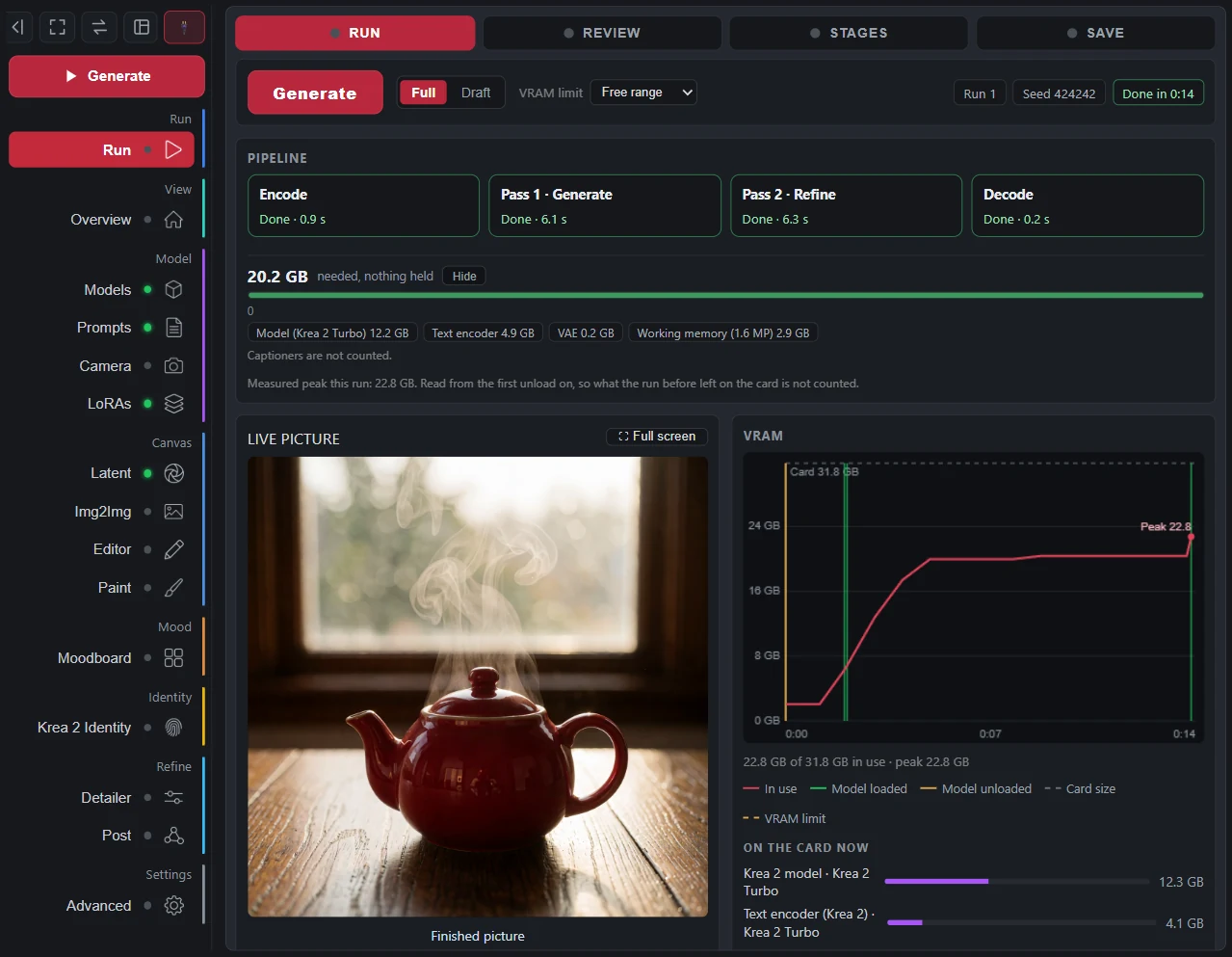This screenshot has height=957, width=1232.
Task: Open Models via the cube icon
Action: (173, 289)
